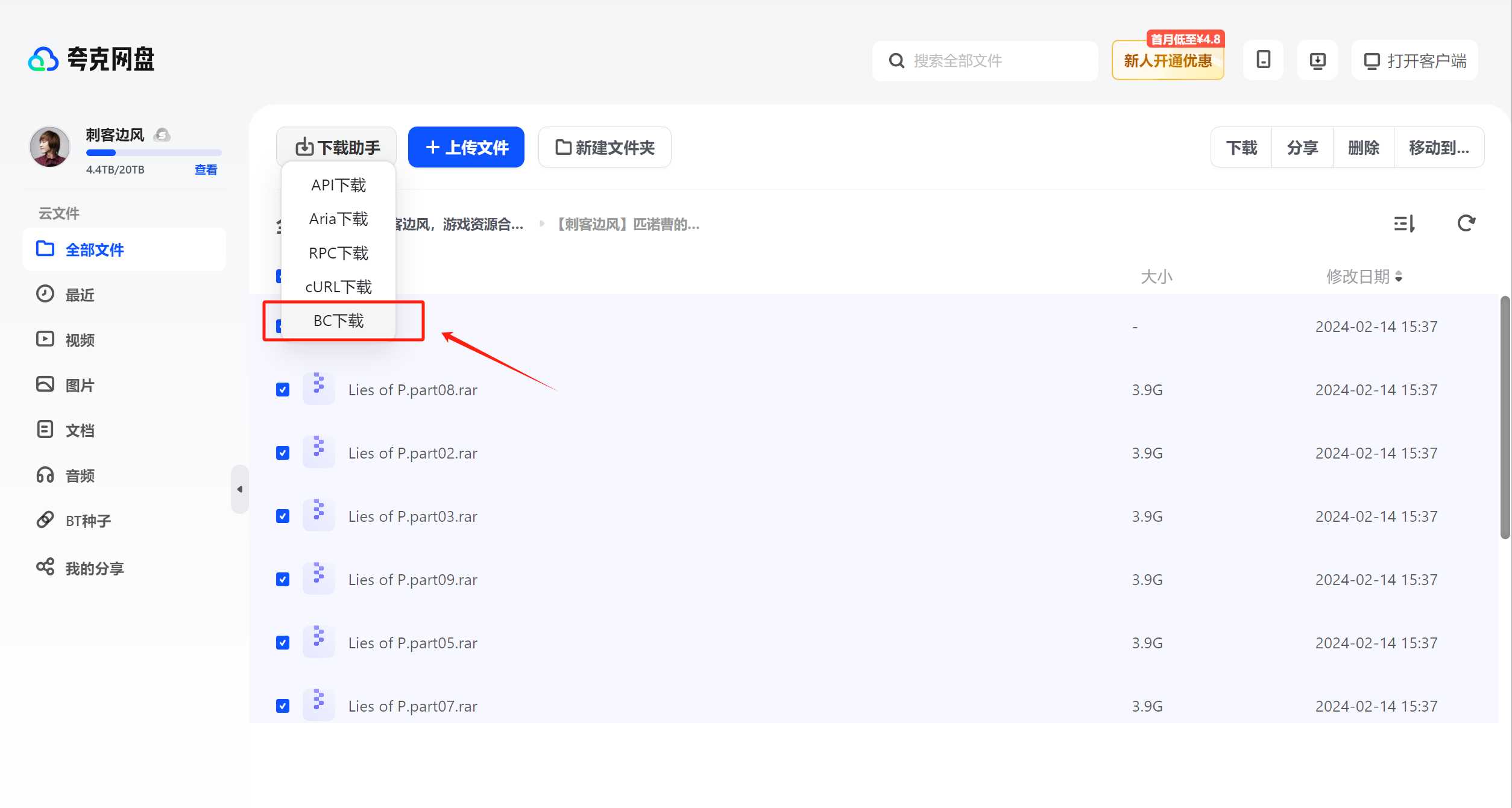Click the download client icon in header
The width and height of the screenshot is (1512, 808).
tap(1318, 60)
